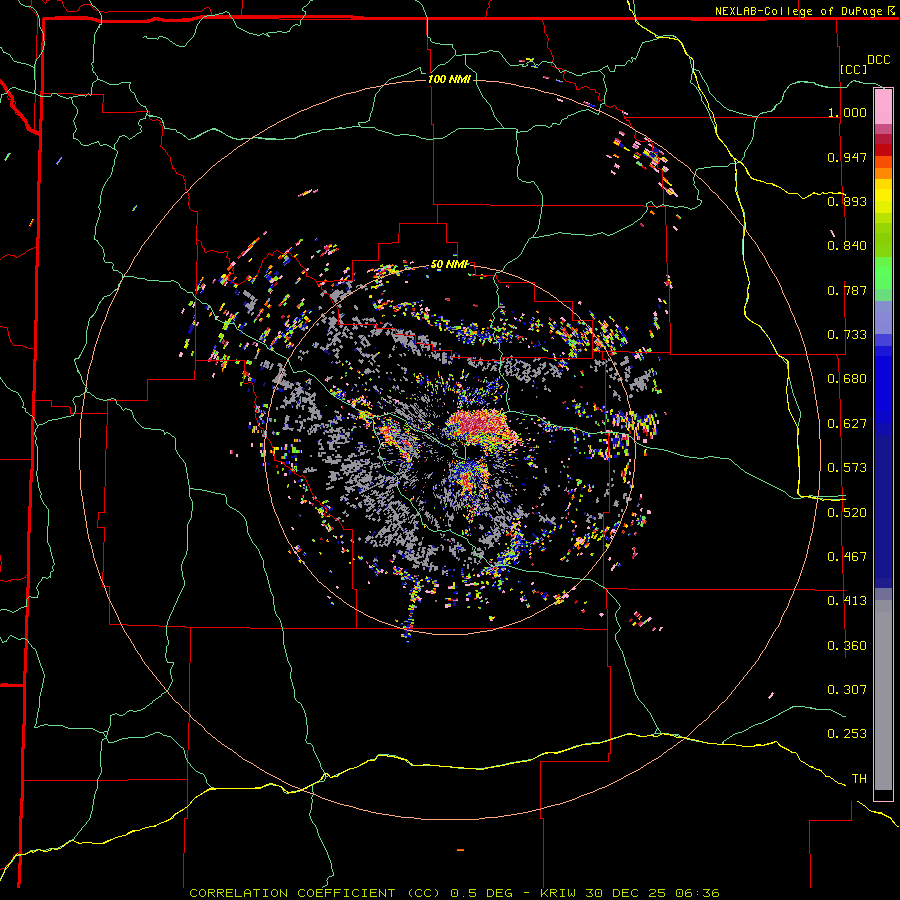Click the 0.733 color scale label
This screenshot has width=900, height=900.
tap(847, 335)
